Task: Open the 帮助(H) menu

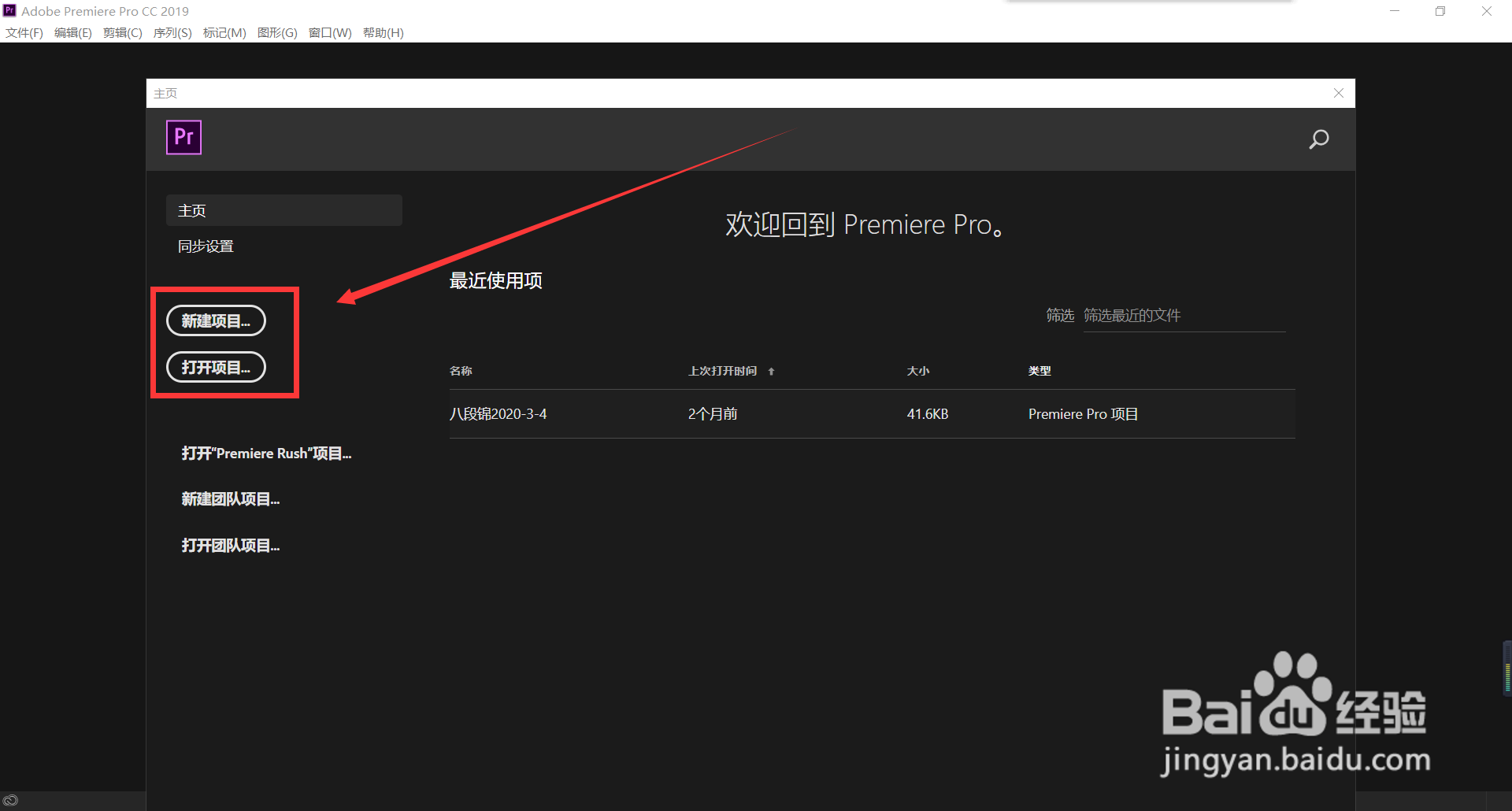Action: [384, 32]
